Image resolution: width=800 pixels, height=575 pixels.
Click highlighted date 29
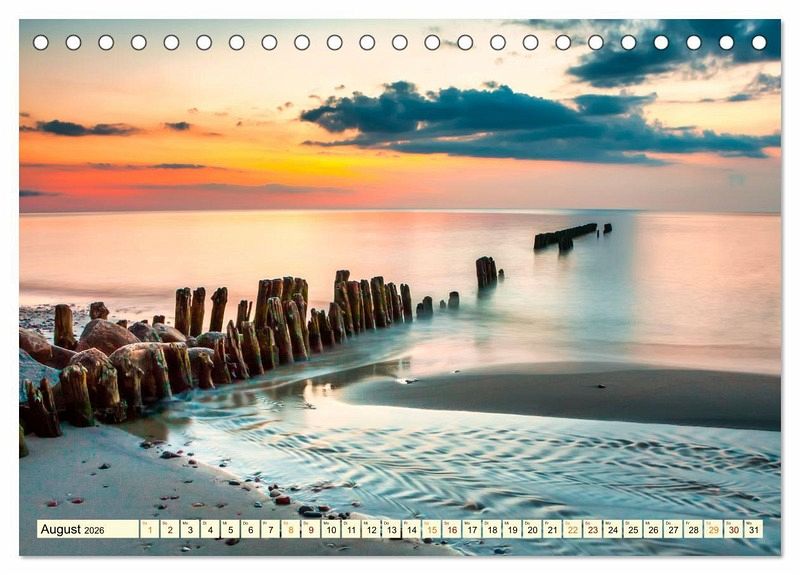(714, 529)
